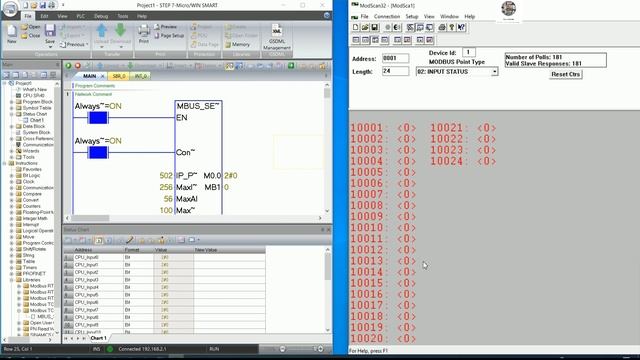The height and width of the screenshot is (360, 640).
Task: Click the ModScan32 context help arrow icon
Action: (461, 27)
